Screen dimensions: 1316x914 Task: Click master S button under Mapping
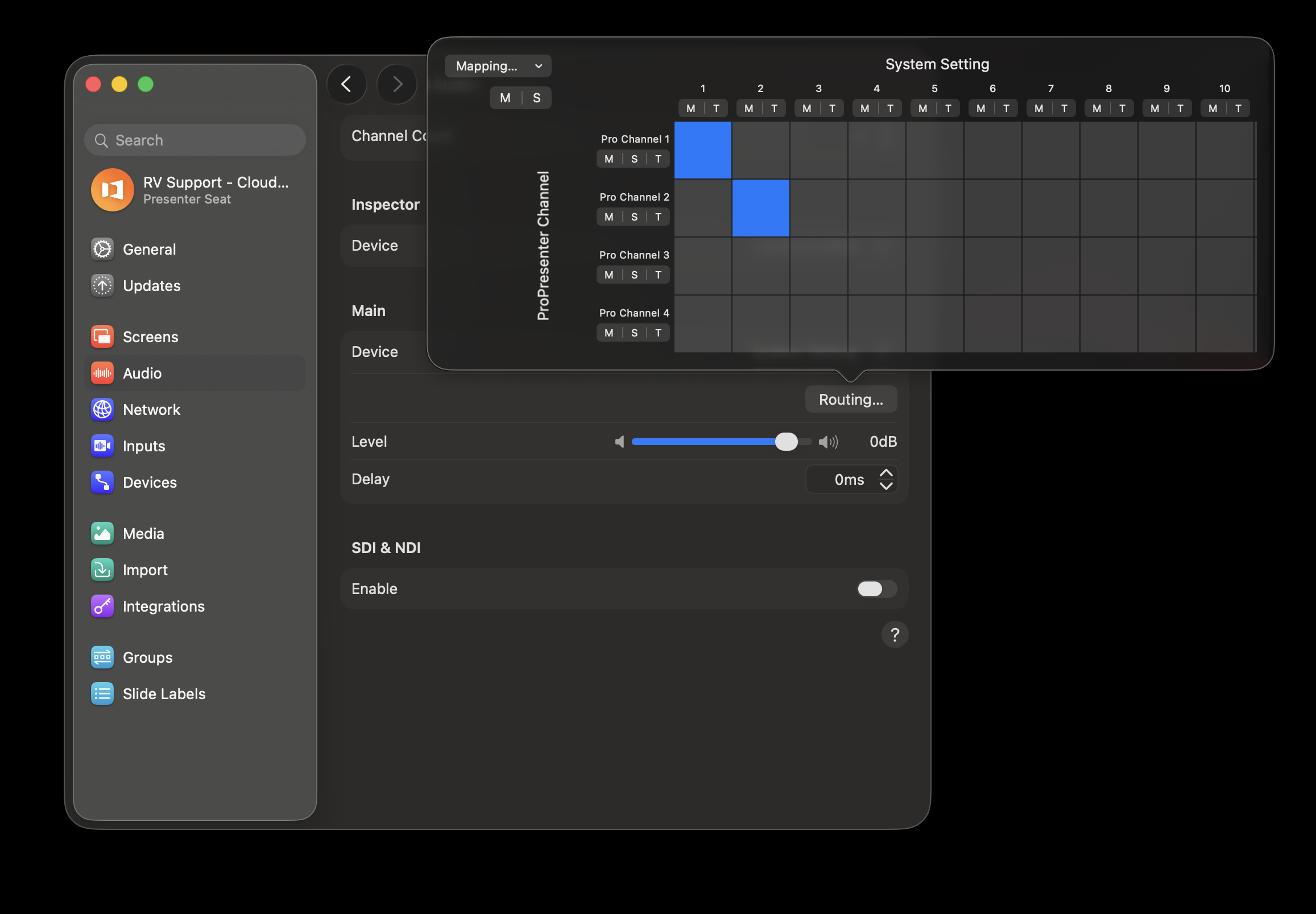pos(537,98)
